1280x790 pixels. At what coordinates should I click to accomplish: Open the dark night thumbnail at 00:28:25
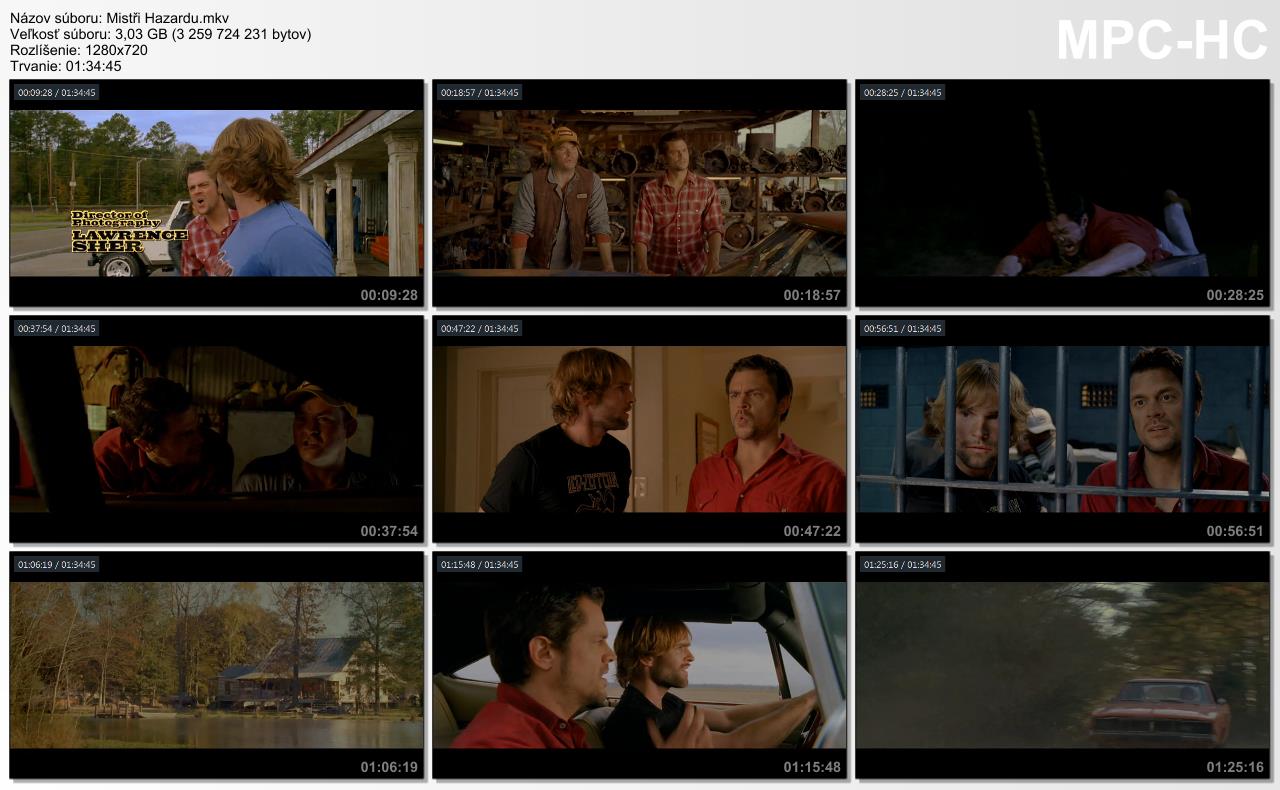[x=1062, y=193]
